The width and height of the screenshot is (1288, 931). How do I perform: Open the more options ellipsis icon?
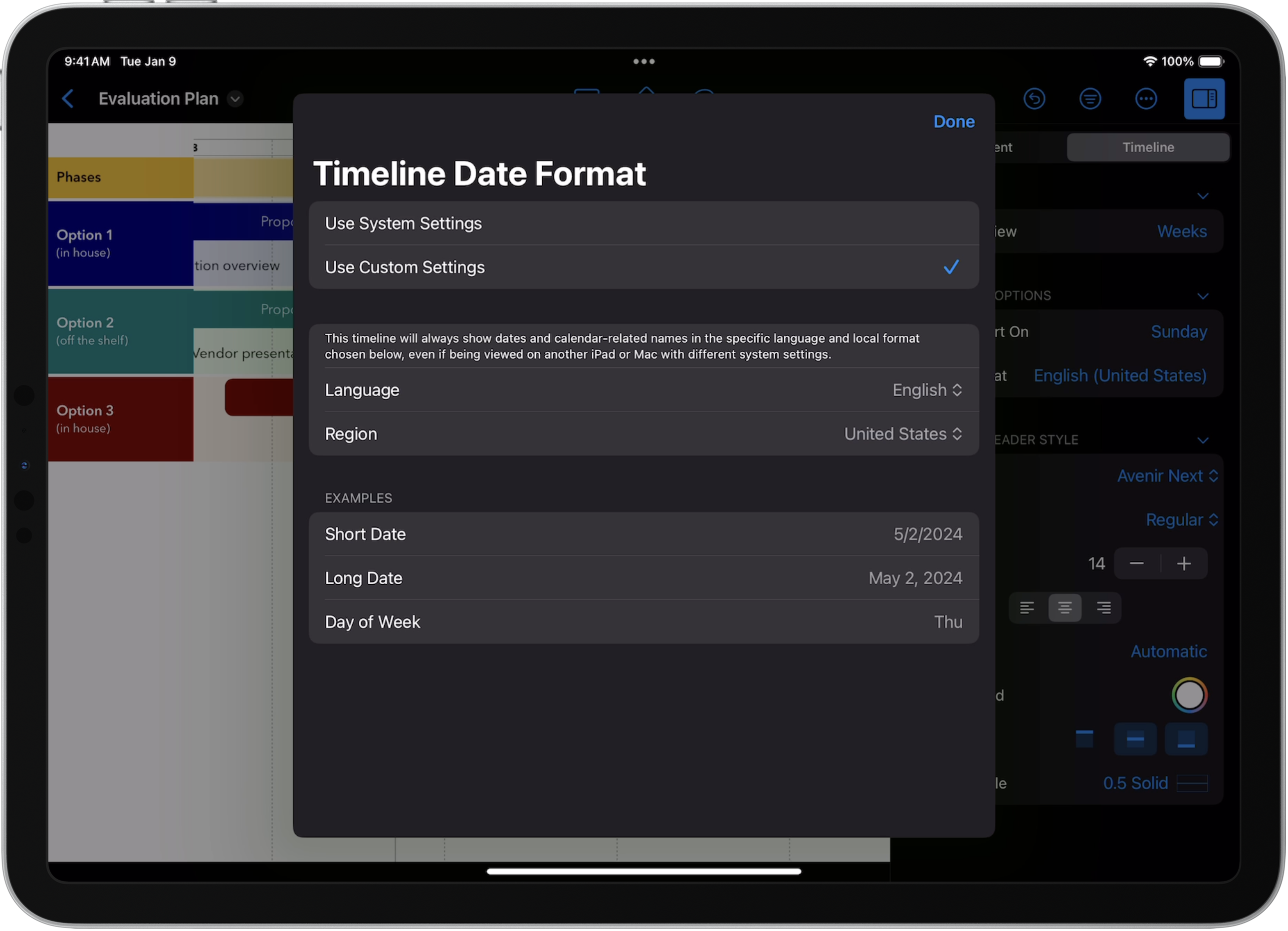coord(1146,99)
